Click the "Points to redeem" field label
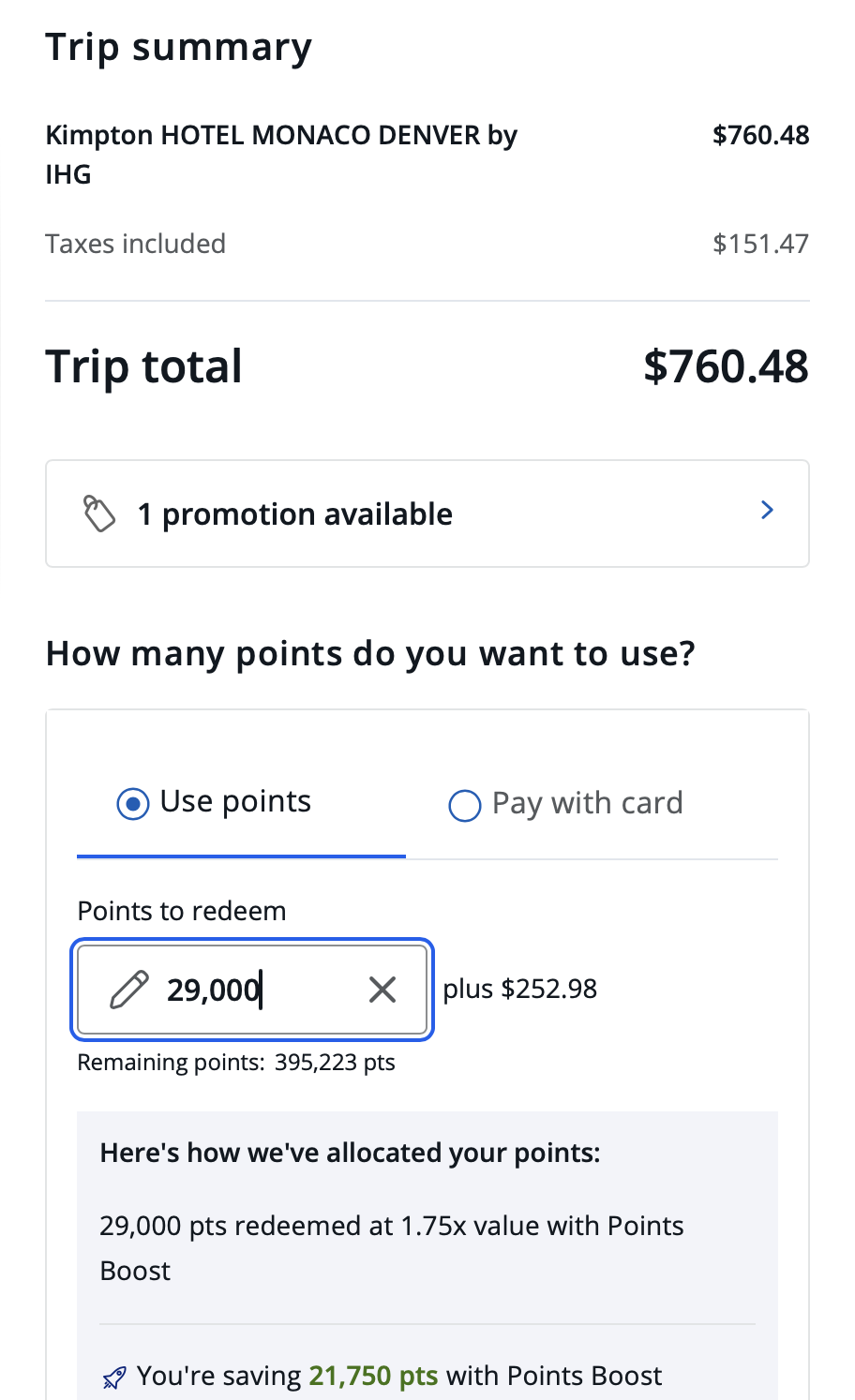The width and height of the screenshot is (855, 1400). (182, 911)
